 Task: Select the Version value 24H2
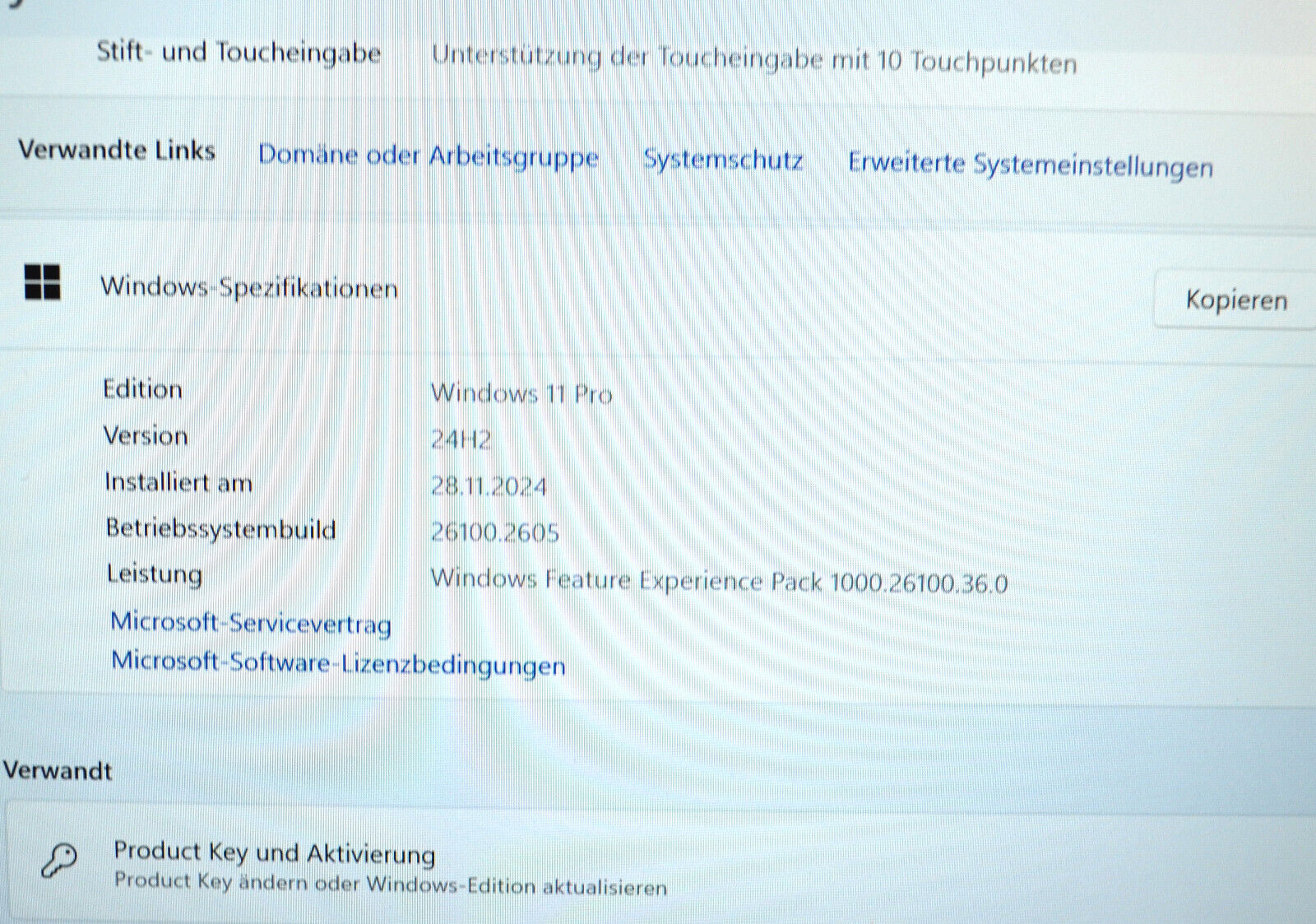461,439
